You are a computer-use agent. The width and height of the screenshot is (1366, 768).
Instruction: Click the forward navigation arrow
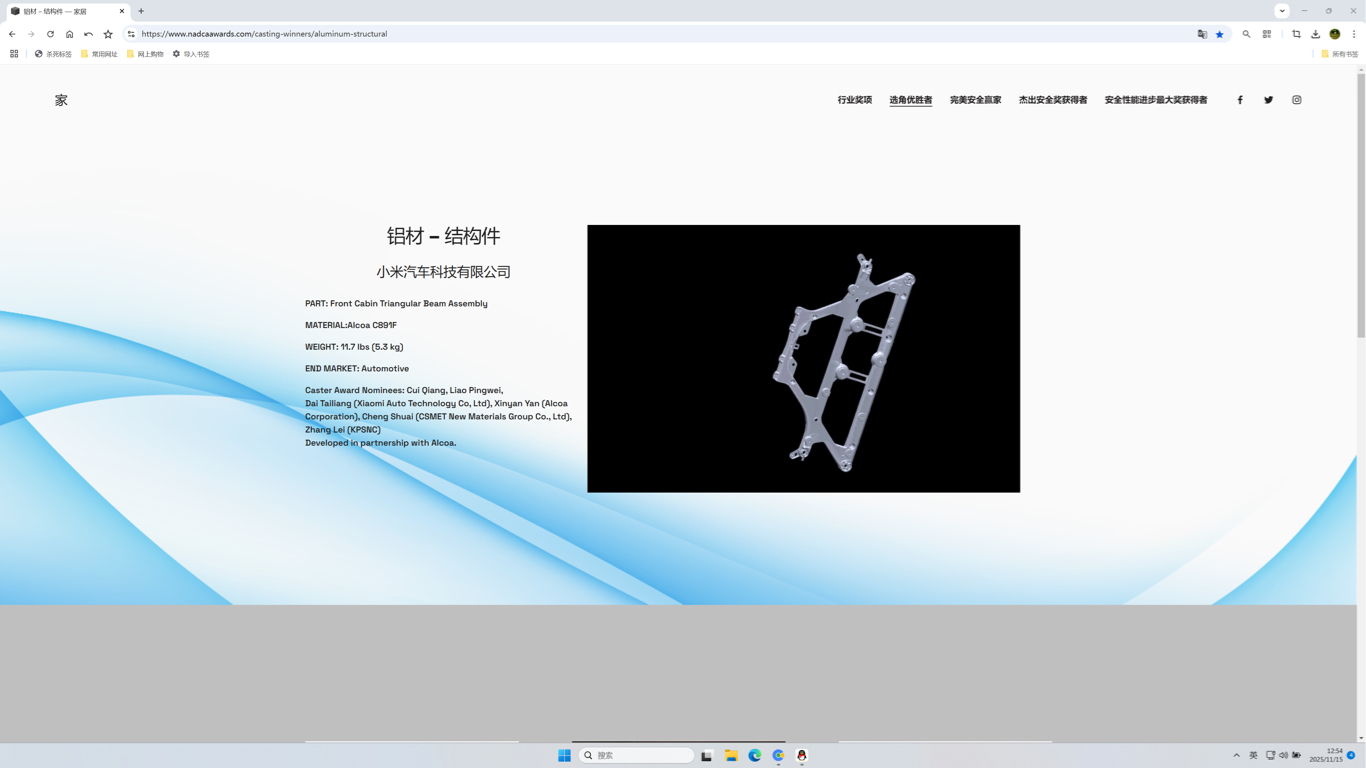click(31, 34)
